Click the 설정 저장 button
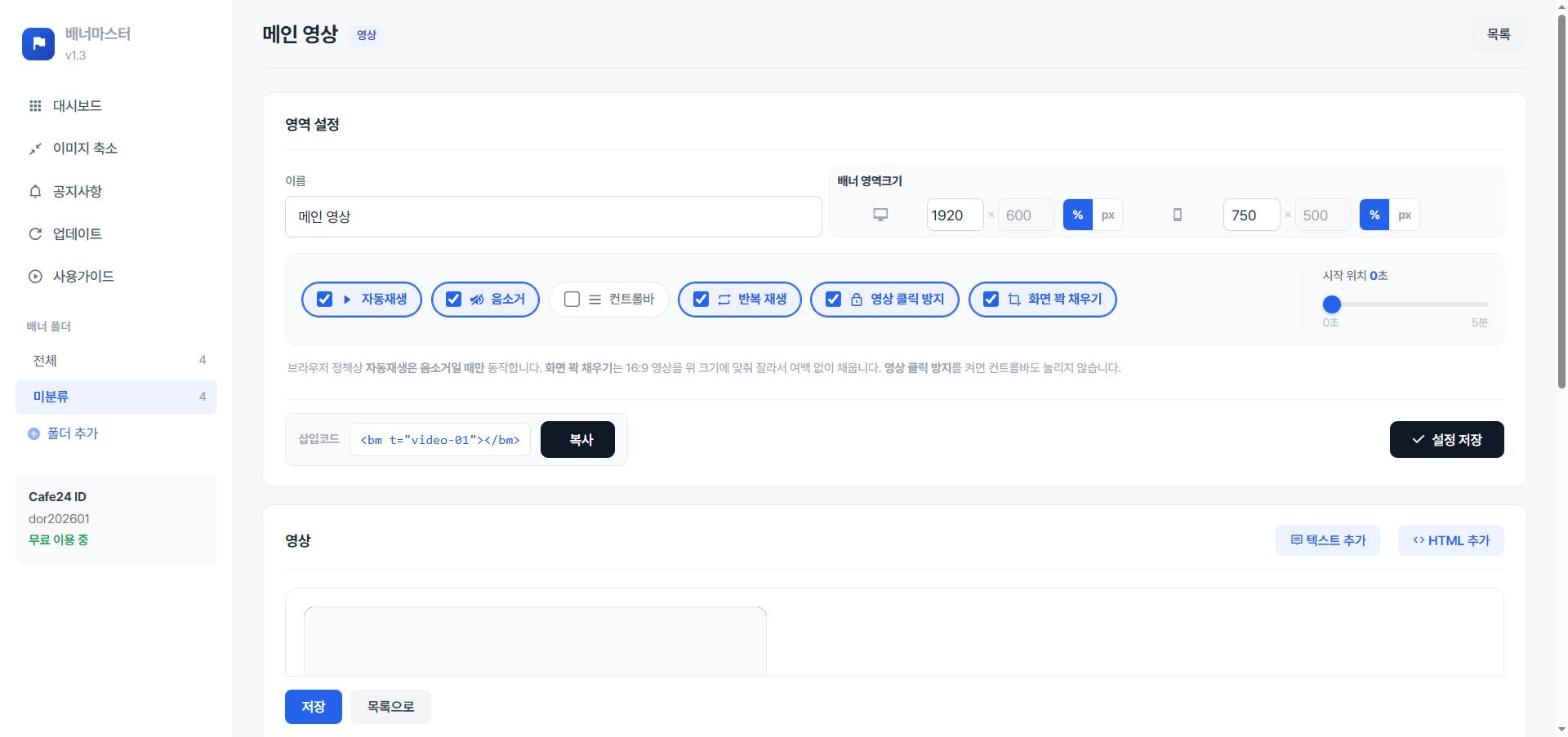Screen dimensions: 1568x737 1446,440
